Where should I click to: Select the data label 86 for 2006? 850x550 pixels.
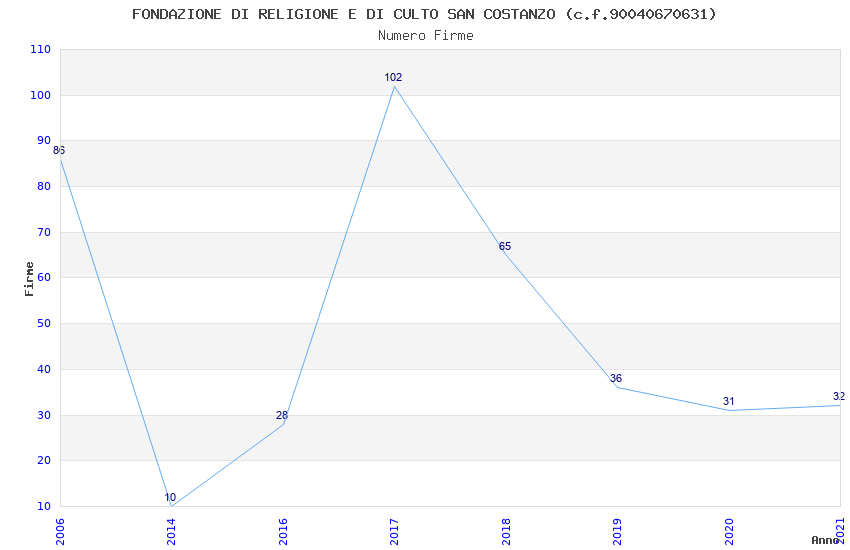click(x=59, y=150)
